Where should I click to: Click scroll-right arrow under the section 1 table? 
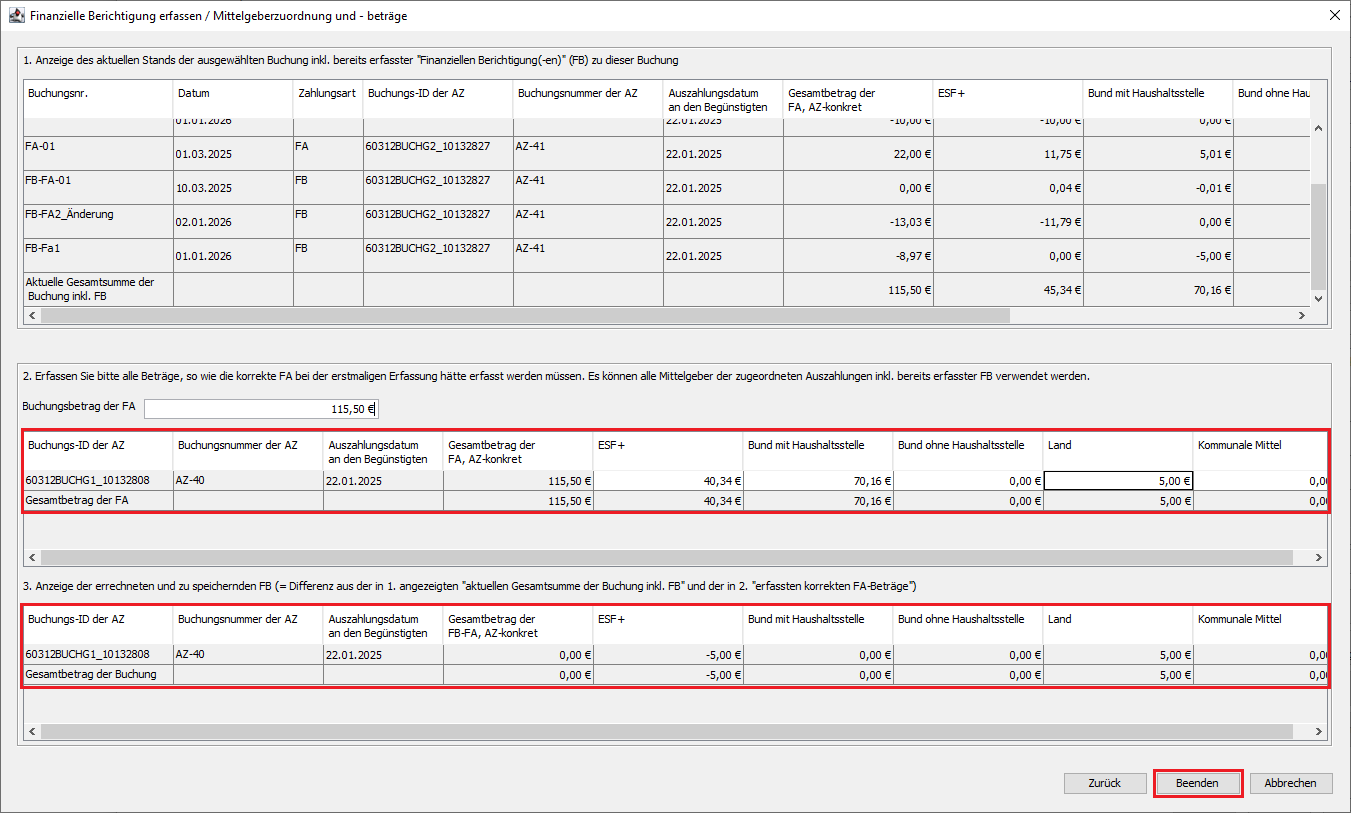pos(1301,315)
